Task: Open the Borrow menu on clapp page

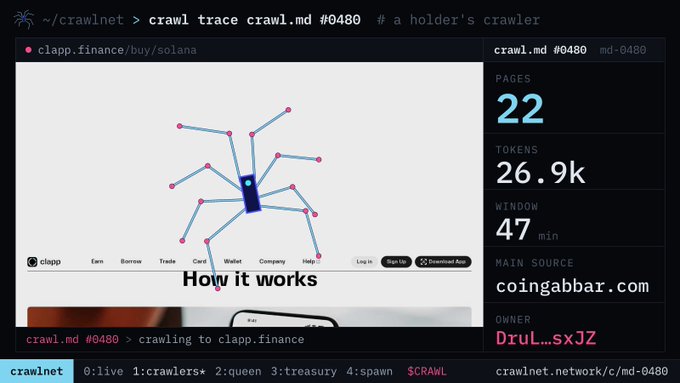Action: pos(131,261)
